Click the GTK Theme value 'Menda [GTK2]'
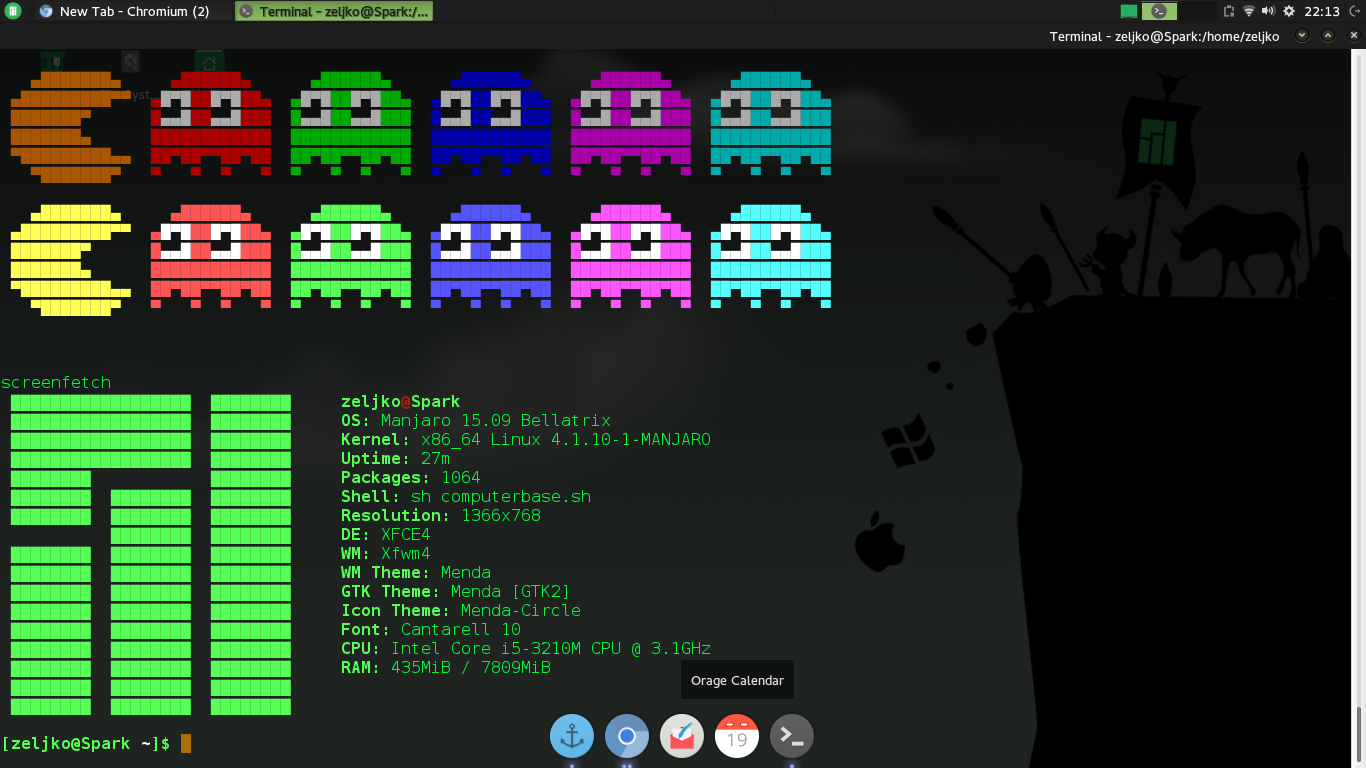This screenshot has height=768, width=1366. coord(510,592)
